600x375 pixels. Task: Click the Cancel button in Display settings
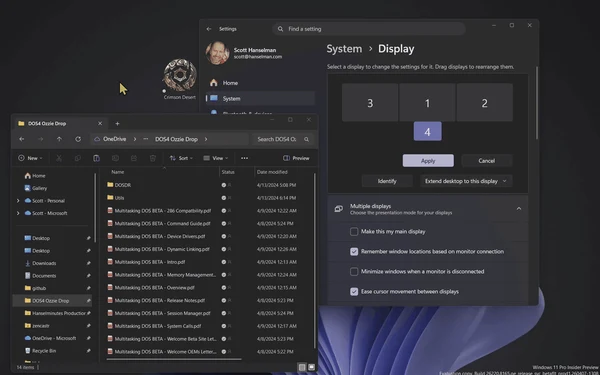point(486,161)
